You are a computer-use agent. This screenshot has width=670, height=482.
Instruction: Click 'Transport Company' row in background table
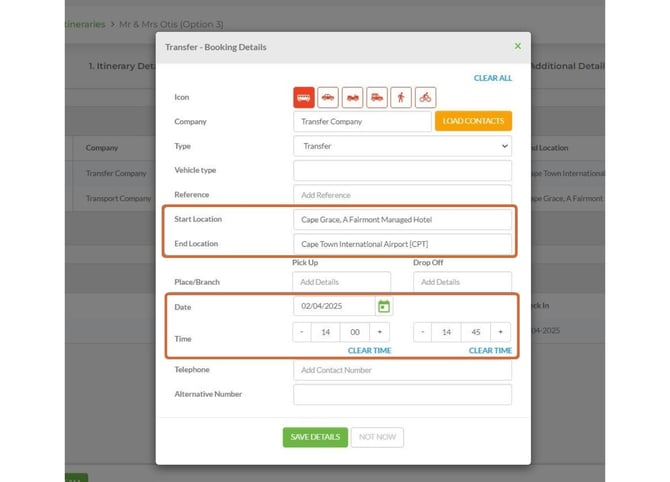tap(118, 198)
